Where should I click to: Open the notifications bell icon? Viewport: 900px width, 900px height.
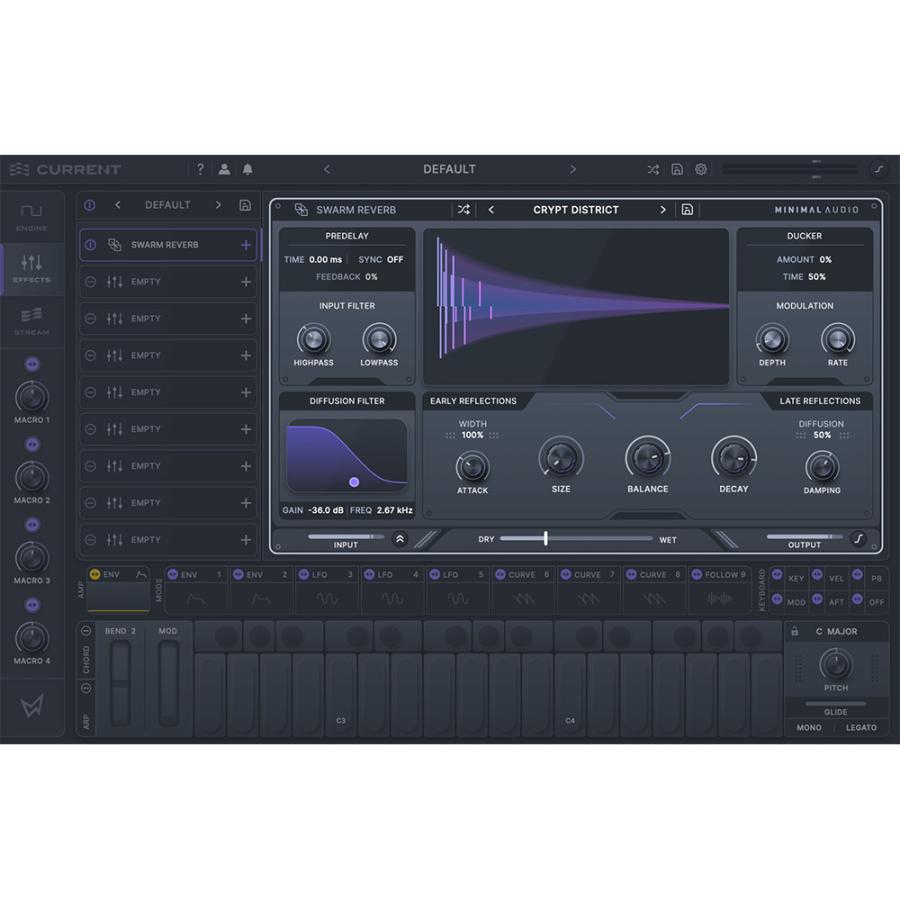click(247, 169)
